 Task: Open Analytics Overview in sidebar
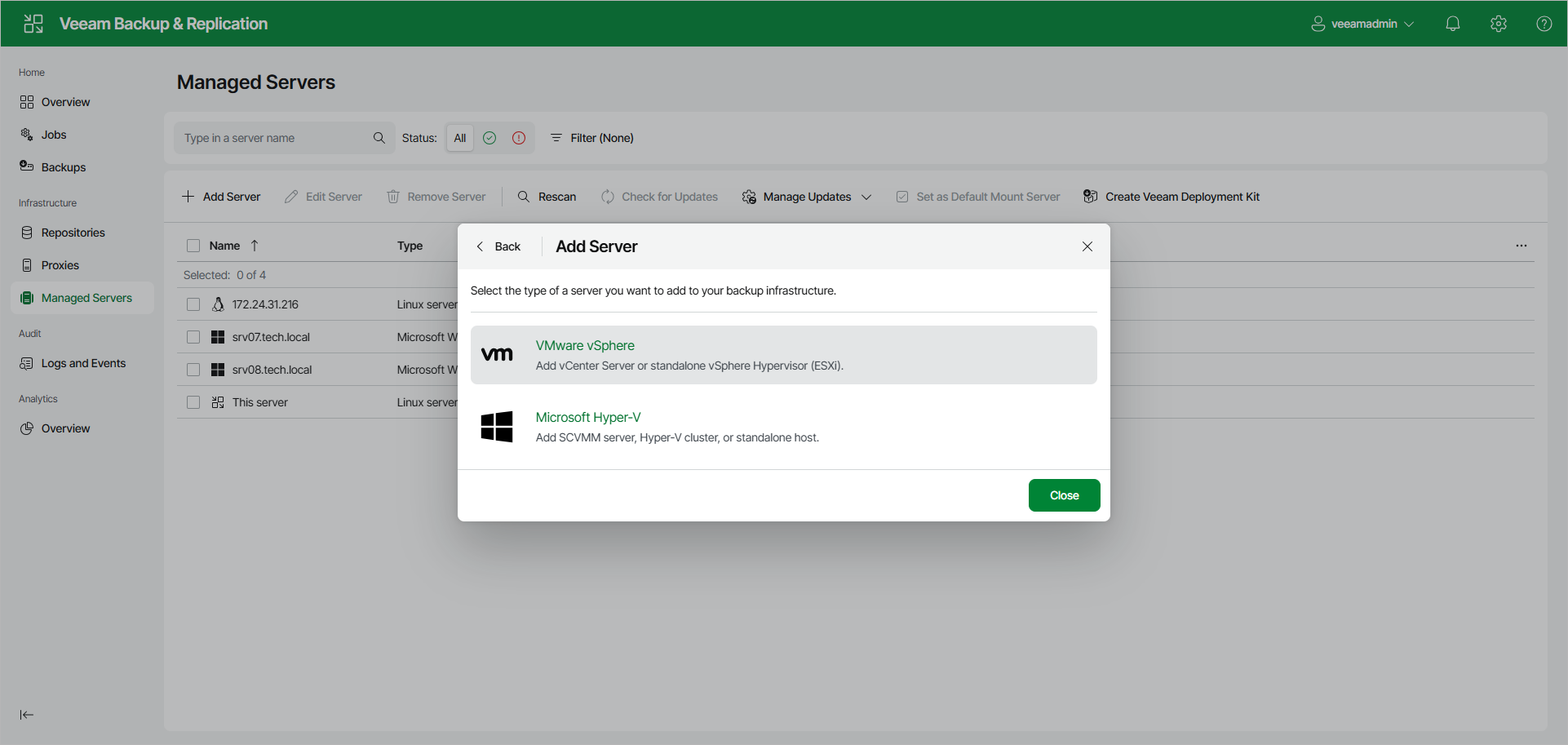pyautogui.click(x=82, y=428)
